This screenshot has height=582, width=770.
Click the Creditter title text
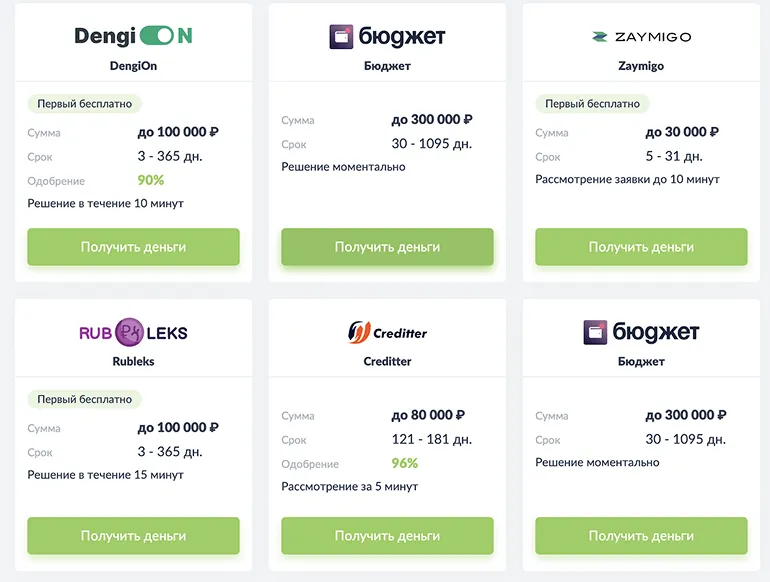[x=387, y=361]
